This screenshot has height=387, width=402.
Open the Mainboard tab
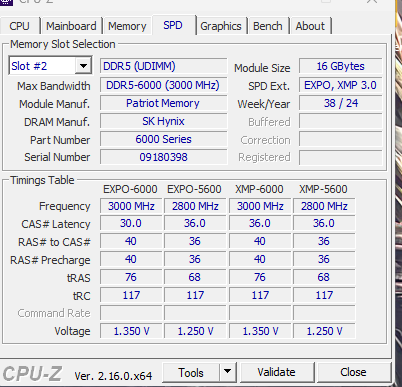[x=71, y=26]
